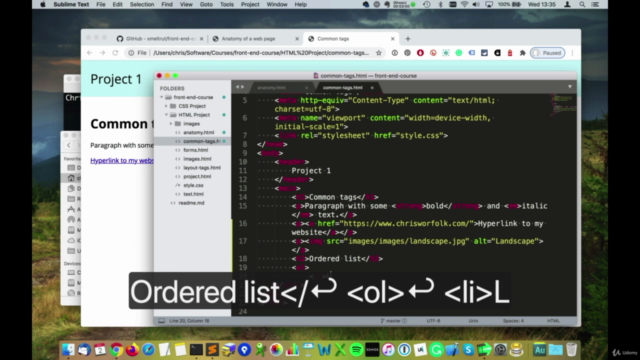Open readme.md in the sidebar
Screen dimensions: 640x360
(191, 203)
